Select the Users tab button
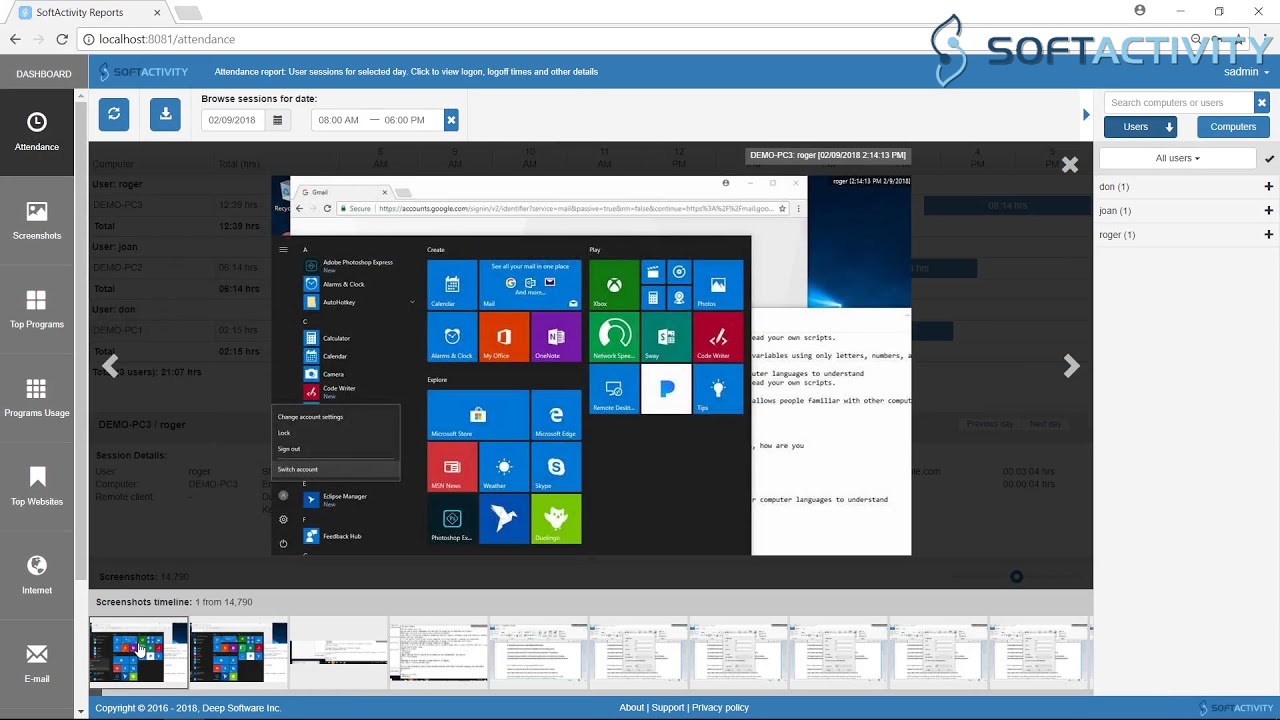Screen dimensions: 1280x720 coord(1141,127)
